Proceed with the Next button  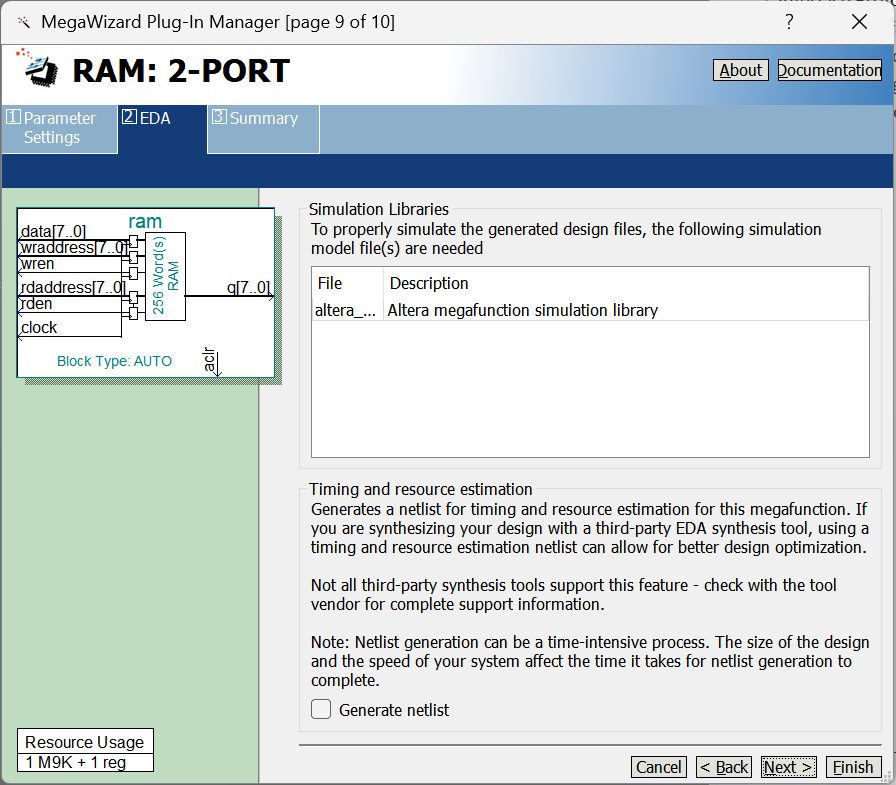click(789, 767)
